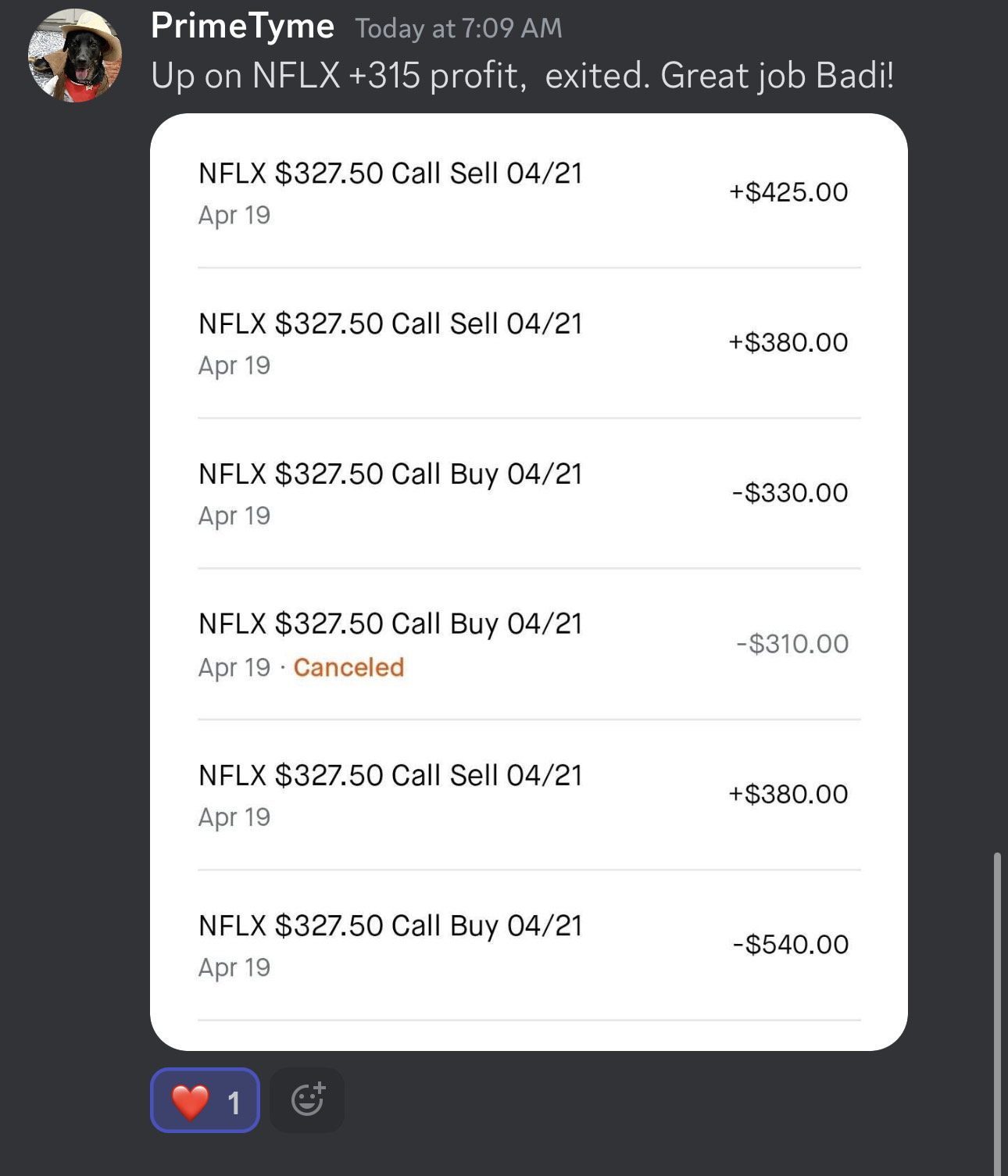Select the NFLX Call Buy title beside -$330.00
Screen dimensions: 1008x1176
390,474
